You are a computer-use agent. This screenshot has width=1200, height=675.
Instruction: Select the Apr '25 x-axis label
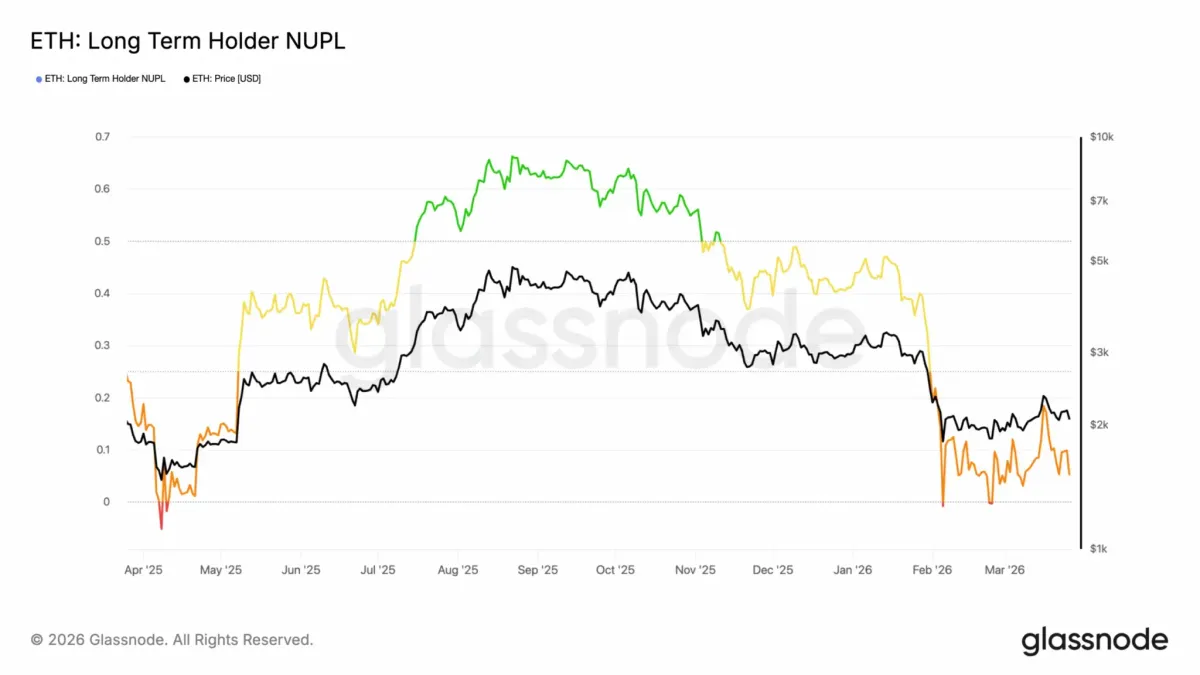[144, 570]
